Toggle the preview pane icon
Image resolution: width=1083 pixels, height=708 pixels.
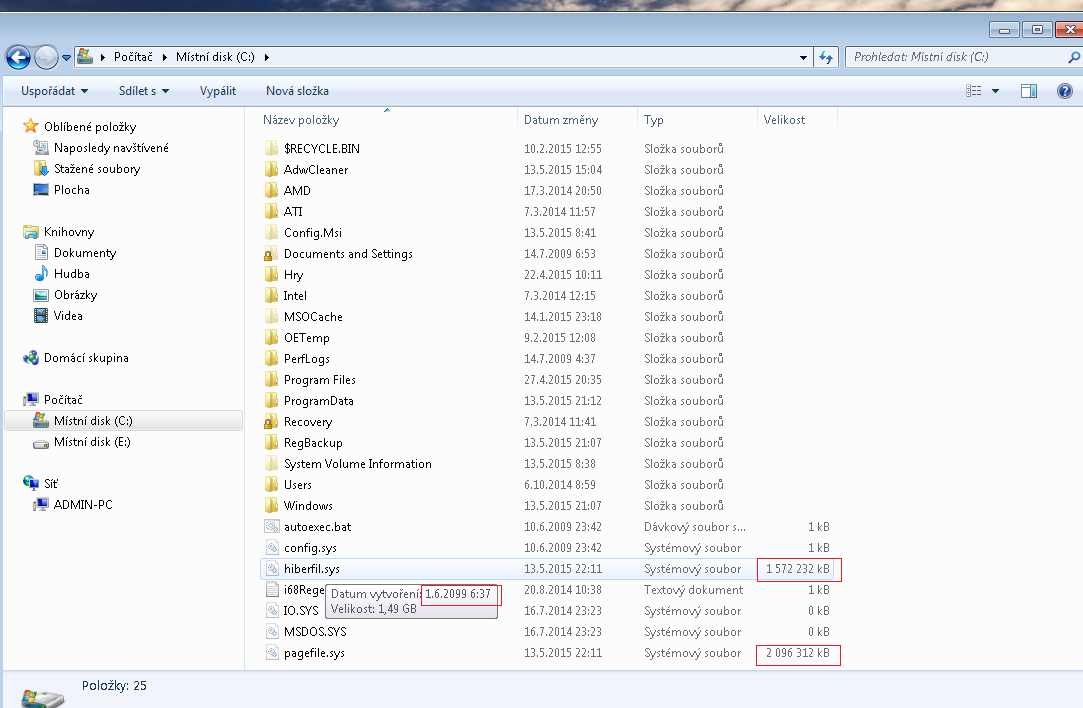pyautogui.click(x=1029, y=91)
